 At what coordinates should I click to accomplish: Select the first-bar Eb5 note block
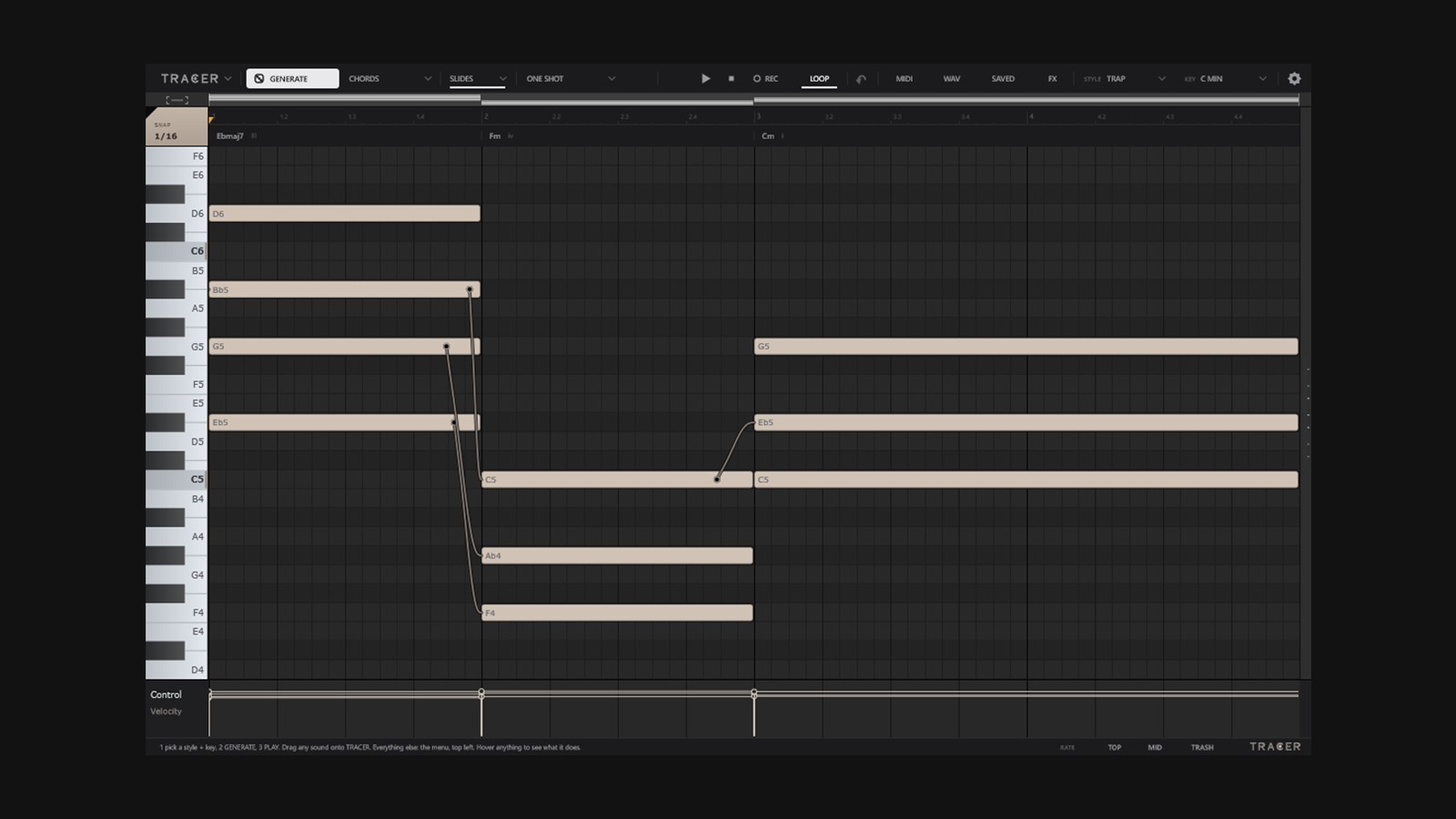[x=344, y=422]
